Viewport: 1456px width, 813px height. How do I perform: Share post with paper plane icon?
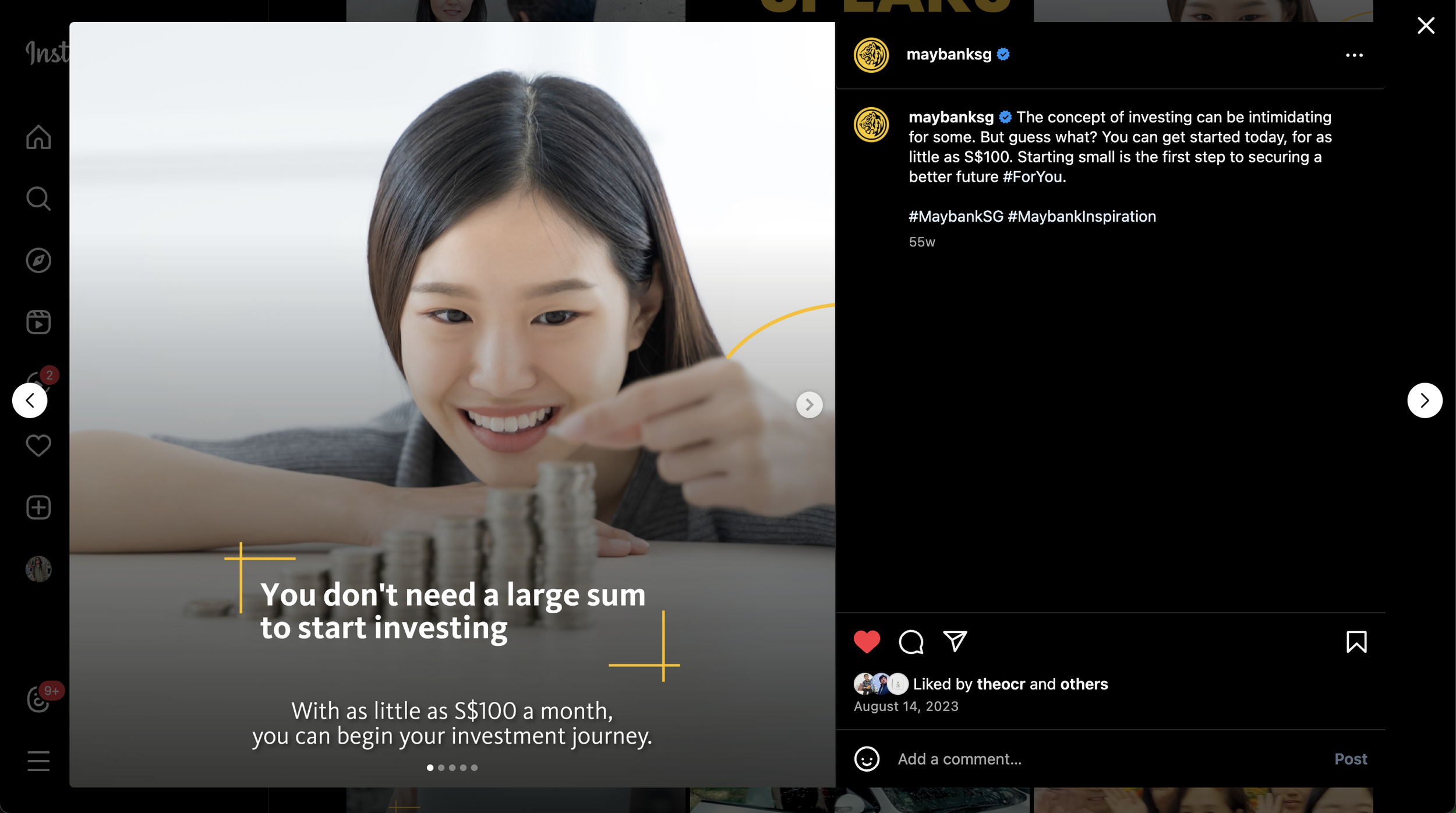coord(955,641)
